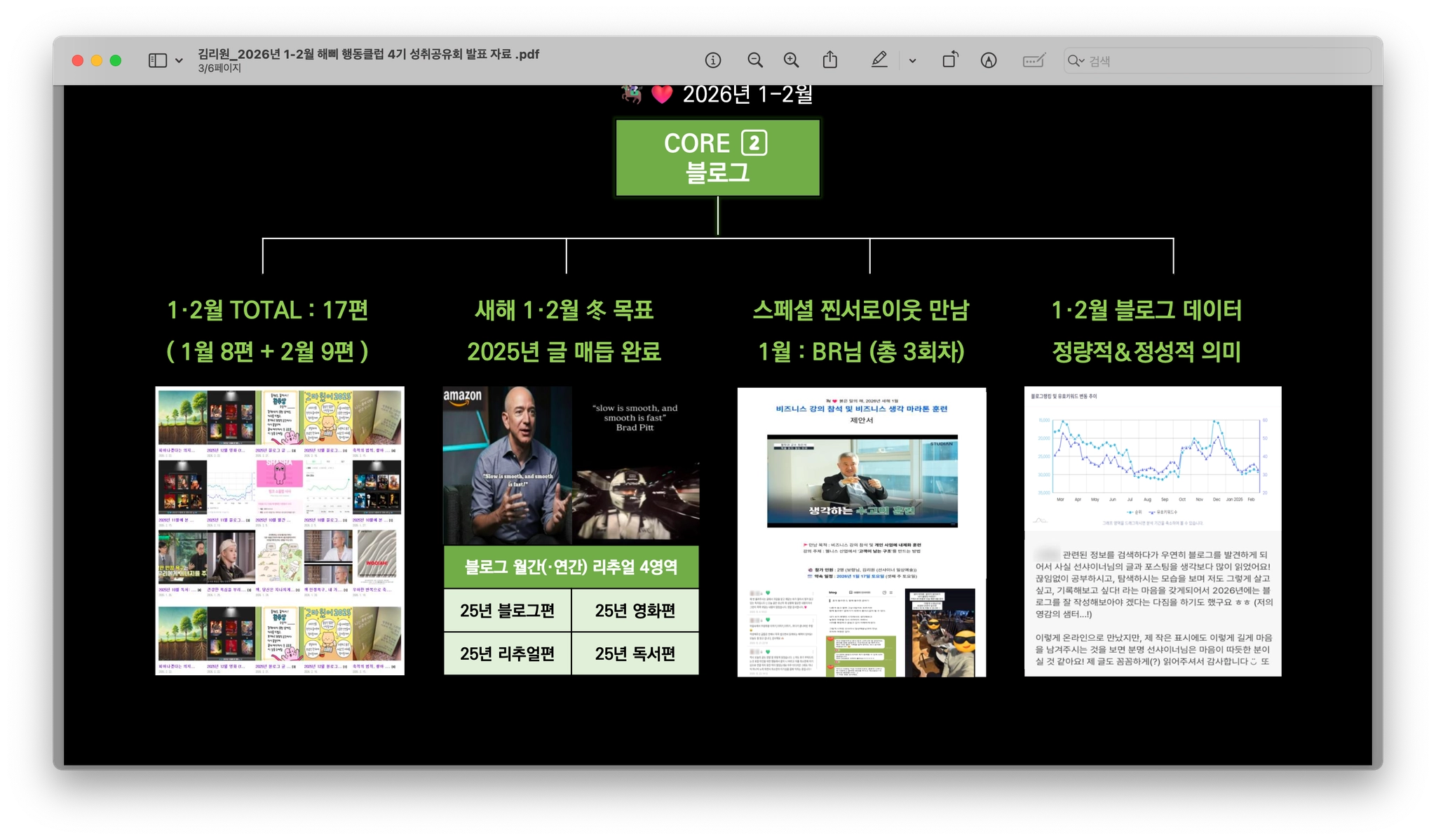Click the PDF file title text
Viewport: 1436px width, 840px height.
pos(368,54)
